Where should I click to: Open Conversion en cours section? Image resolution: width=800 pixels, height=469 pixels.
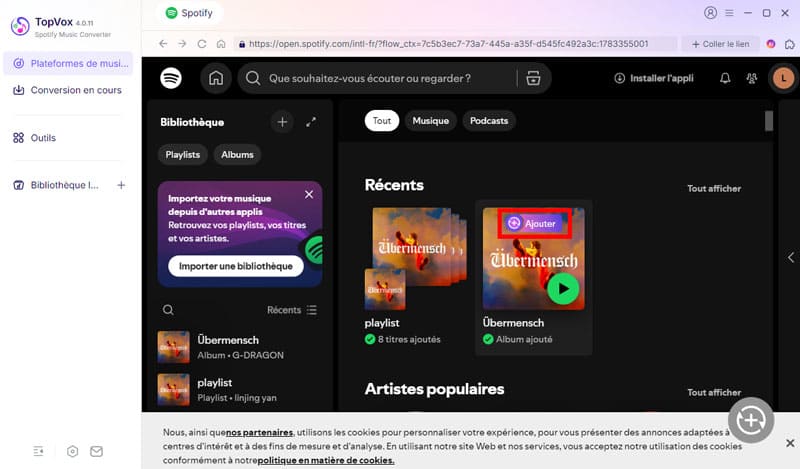click(68, 90)
